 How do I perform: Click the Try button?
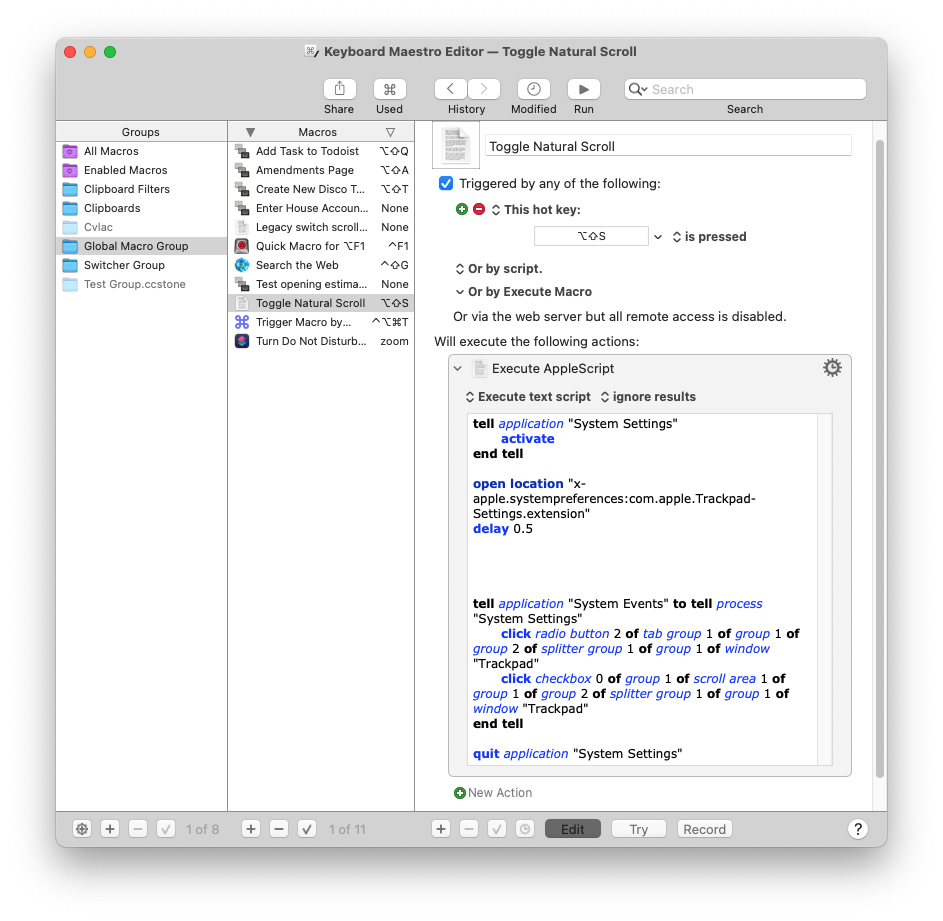(639, 829)
